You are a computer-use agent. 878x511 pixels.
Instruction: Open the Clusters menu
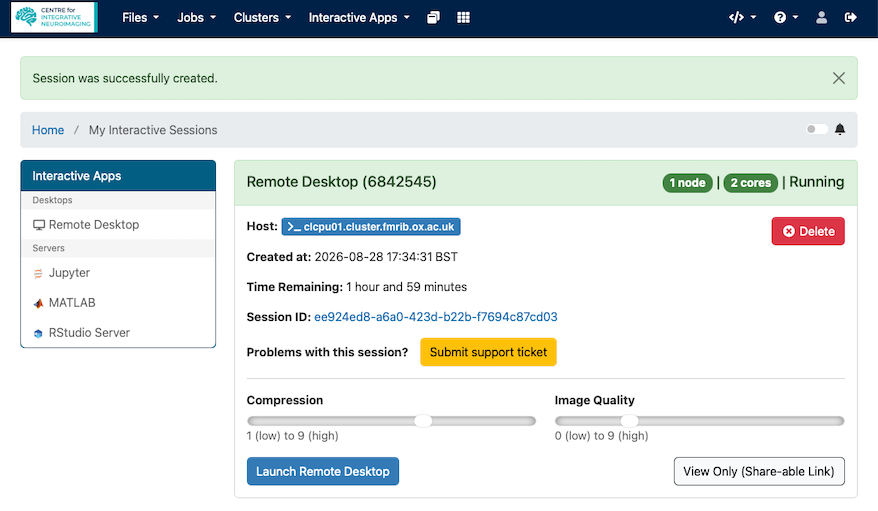pyautogui.click(x=262, y=17)
